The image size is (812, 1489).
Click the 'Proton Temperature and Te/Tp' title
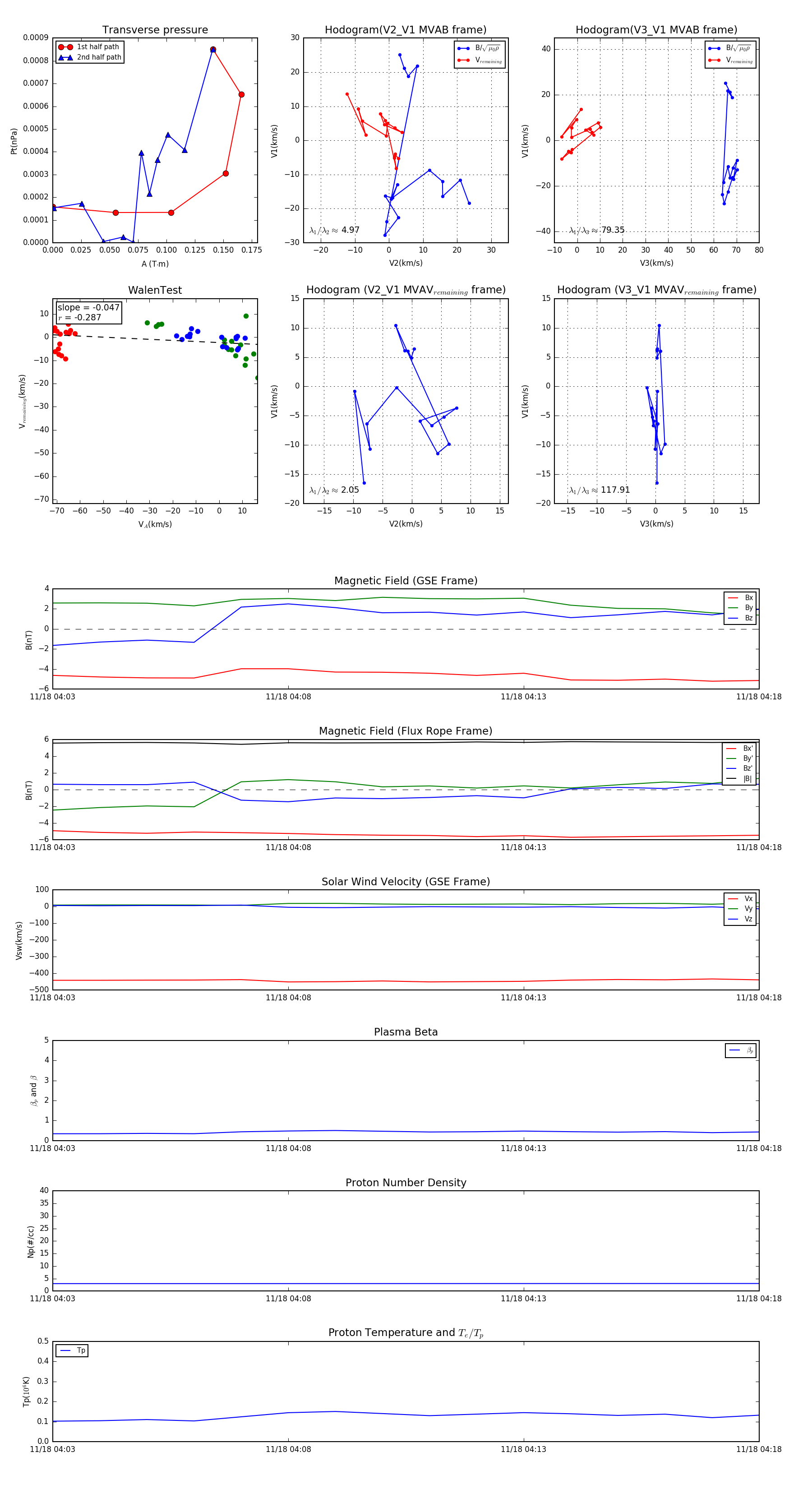[x=406, y=1333]
